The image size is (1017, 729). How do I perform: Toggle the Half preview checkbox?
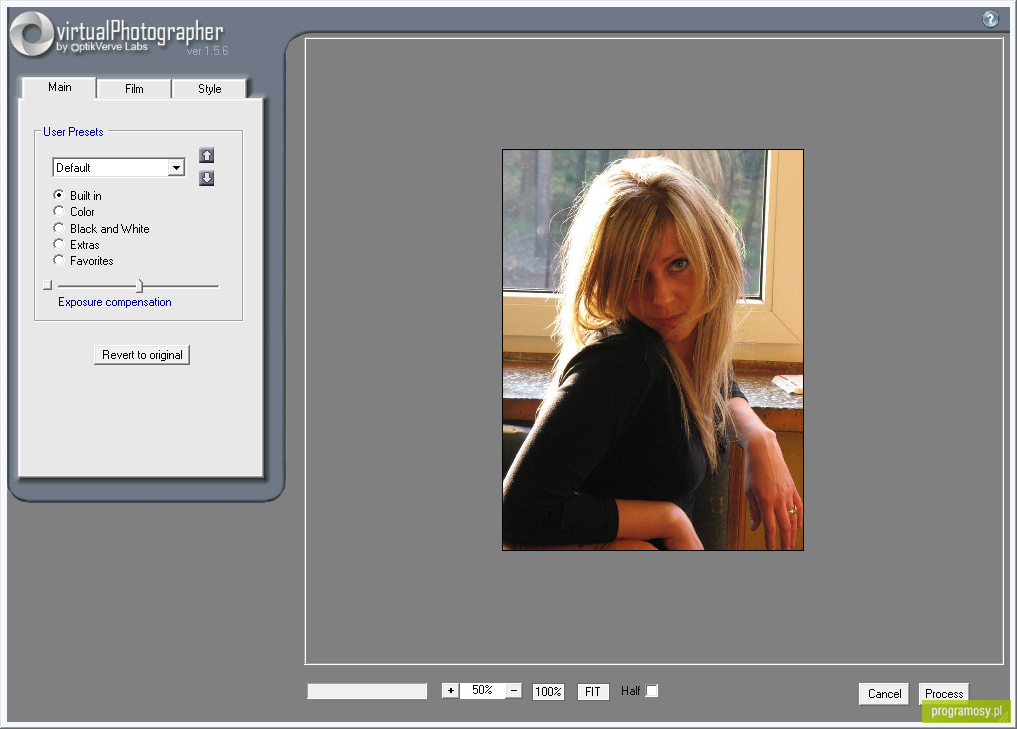click(x=652, y=691)
